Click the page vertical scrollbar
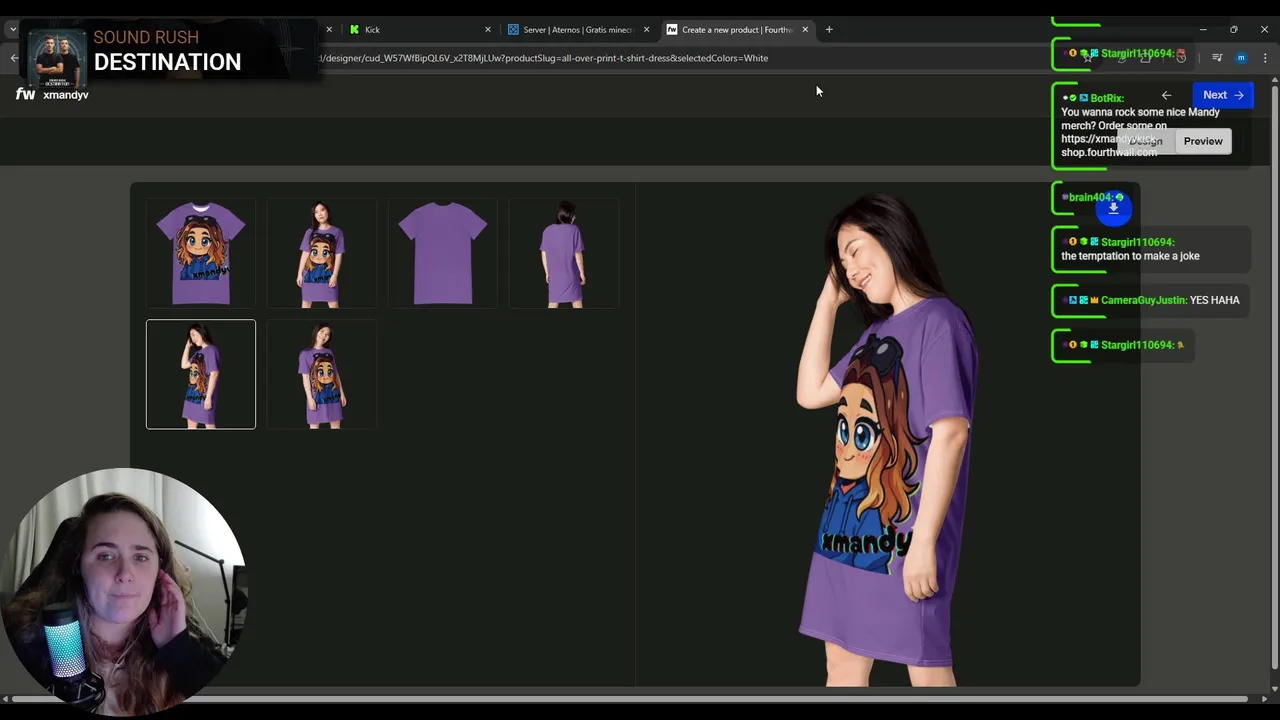 [1274, 380]
